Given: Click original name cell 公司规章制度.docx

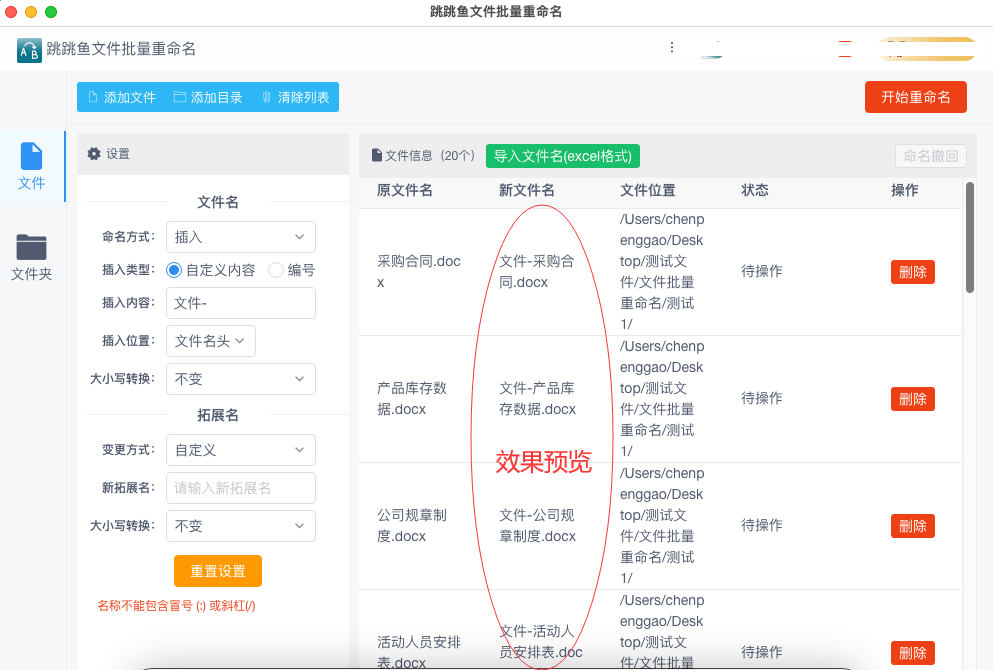Looking at the screenshot, I should point(412,526).
